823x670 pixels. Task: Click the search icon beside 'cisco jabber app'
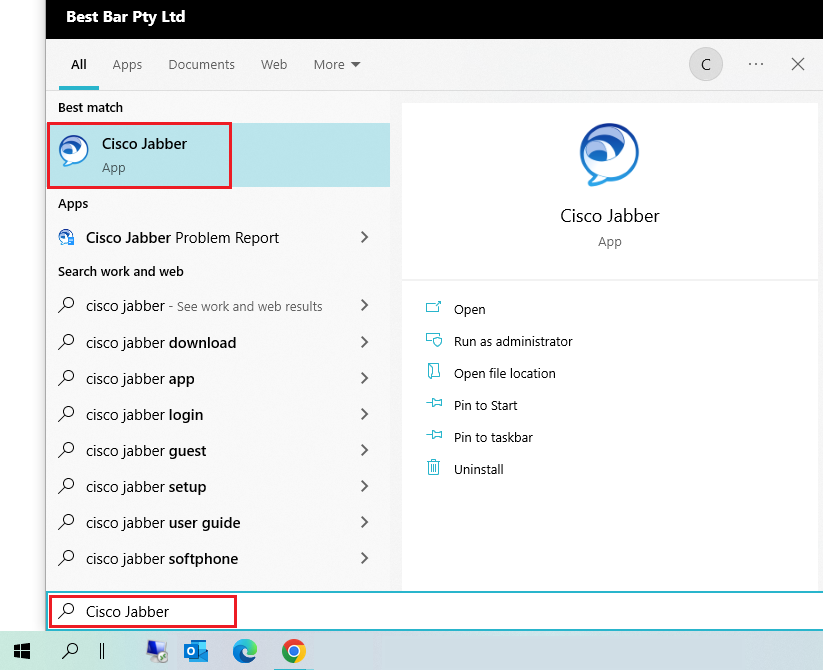click(66, 378)
